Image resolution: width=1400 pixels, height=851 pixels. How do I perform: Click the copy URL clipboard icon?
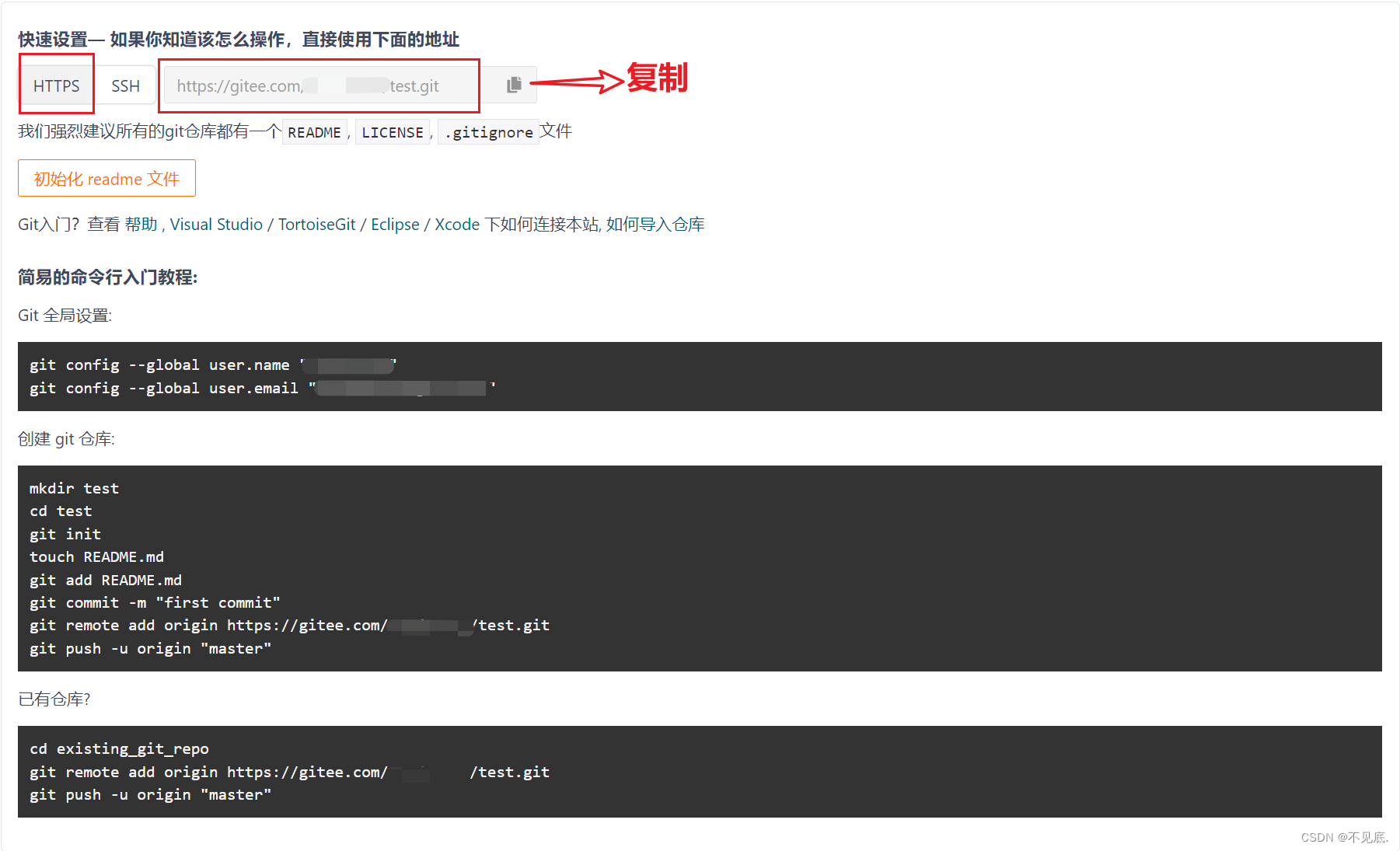[x=514, y=85]
